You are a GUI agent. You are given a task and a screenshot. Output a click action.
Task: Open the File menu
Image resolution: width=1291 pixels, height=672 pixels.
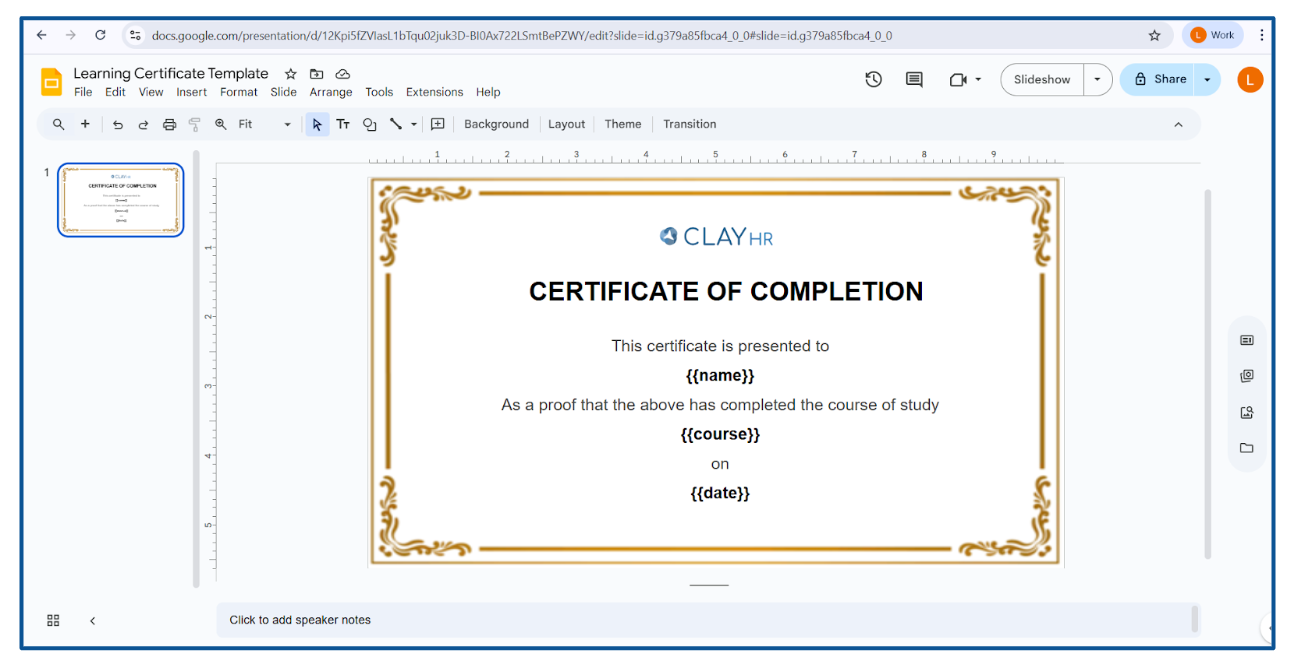pos(83,92)
